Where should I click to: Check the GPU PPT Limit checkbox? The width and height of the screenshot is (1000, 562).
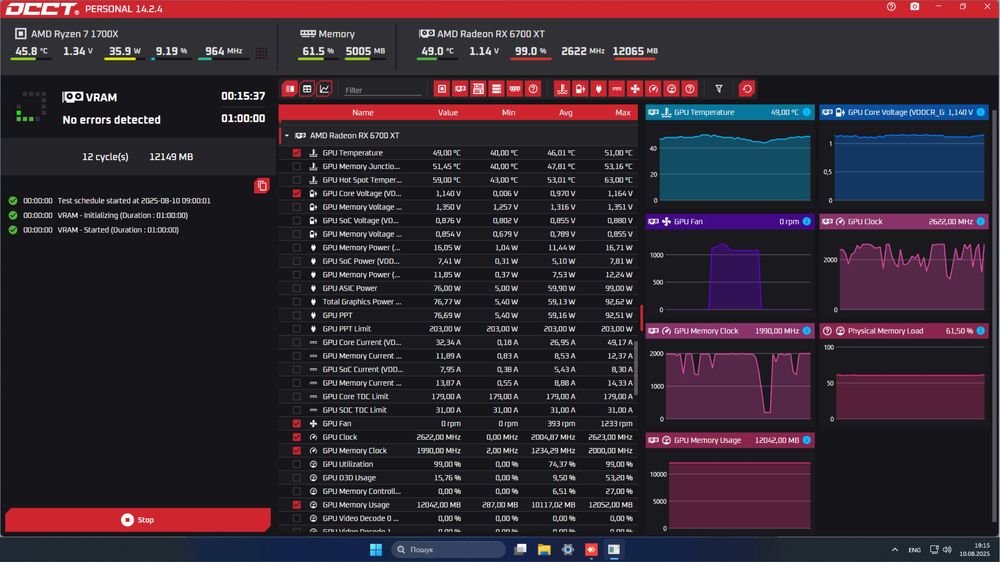[297, 329]
